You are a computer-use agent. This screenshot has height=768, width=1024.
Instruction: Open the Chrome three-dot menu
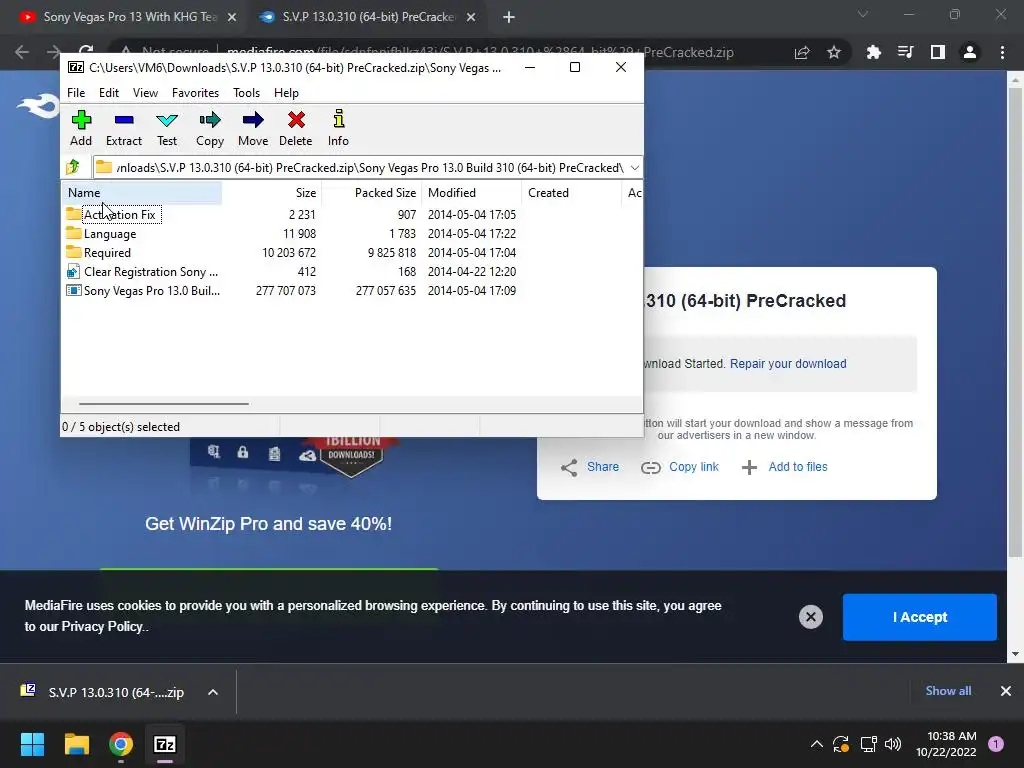point(1002,52)
